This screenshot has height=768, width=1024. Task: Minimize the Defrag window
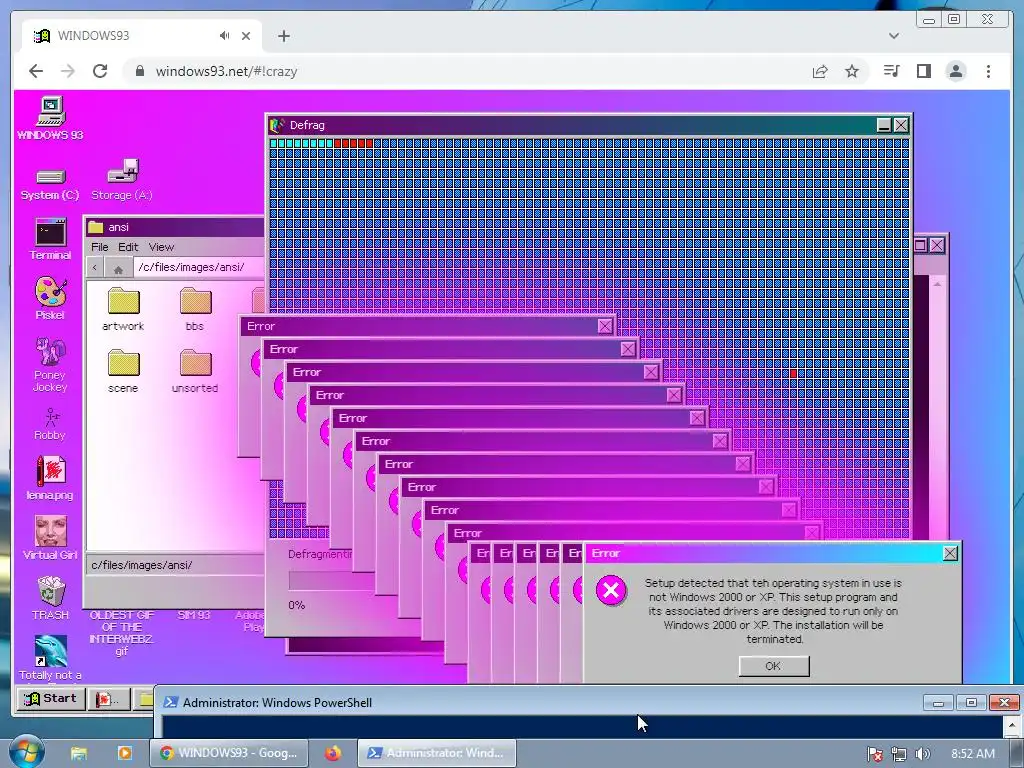(884, 125)
